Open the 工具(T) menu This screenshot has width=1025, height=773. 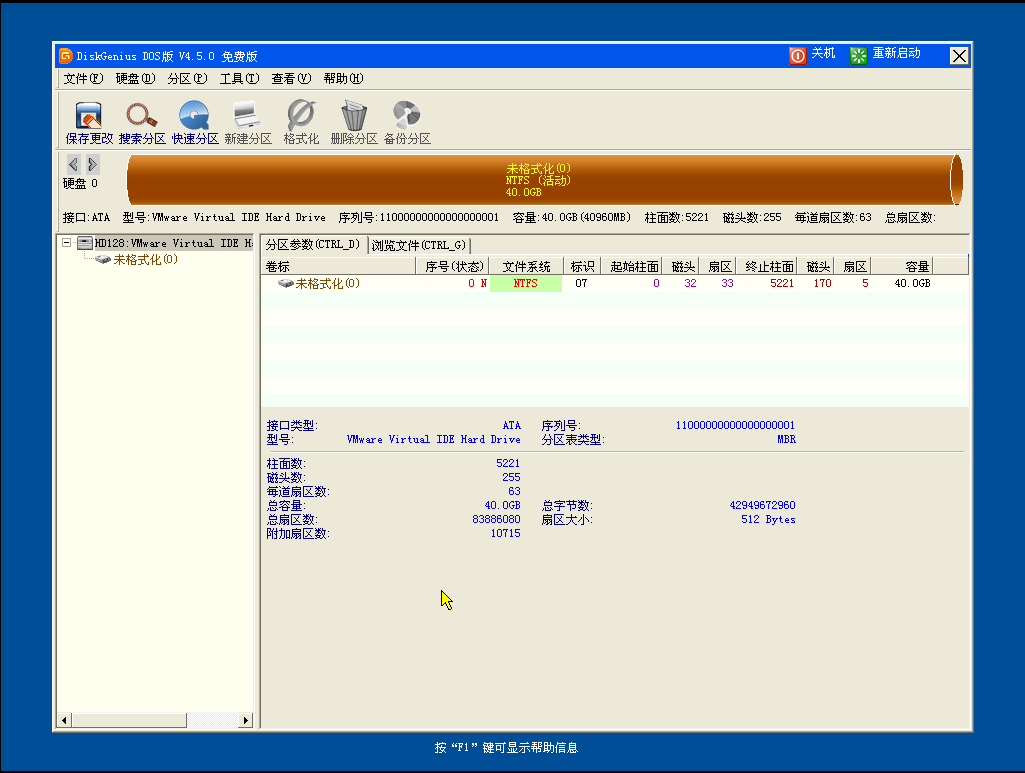pyautogui.click(x=239, y=78)
